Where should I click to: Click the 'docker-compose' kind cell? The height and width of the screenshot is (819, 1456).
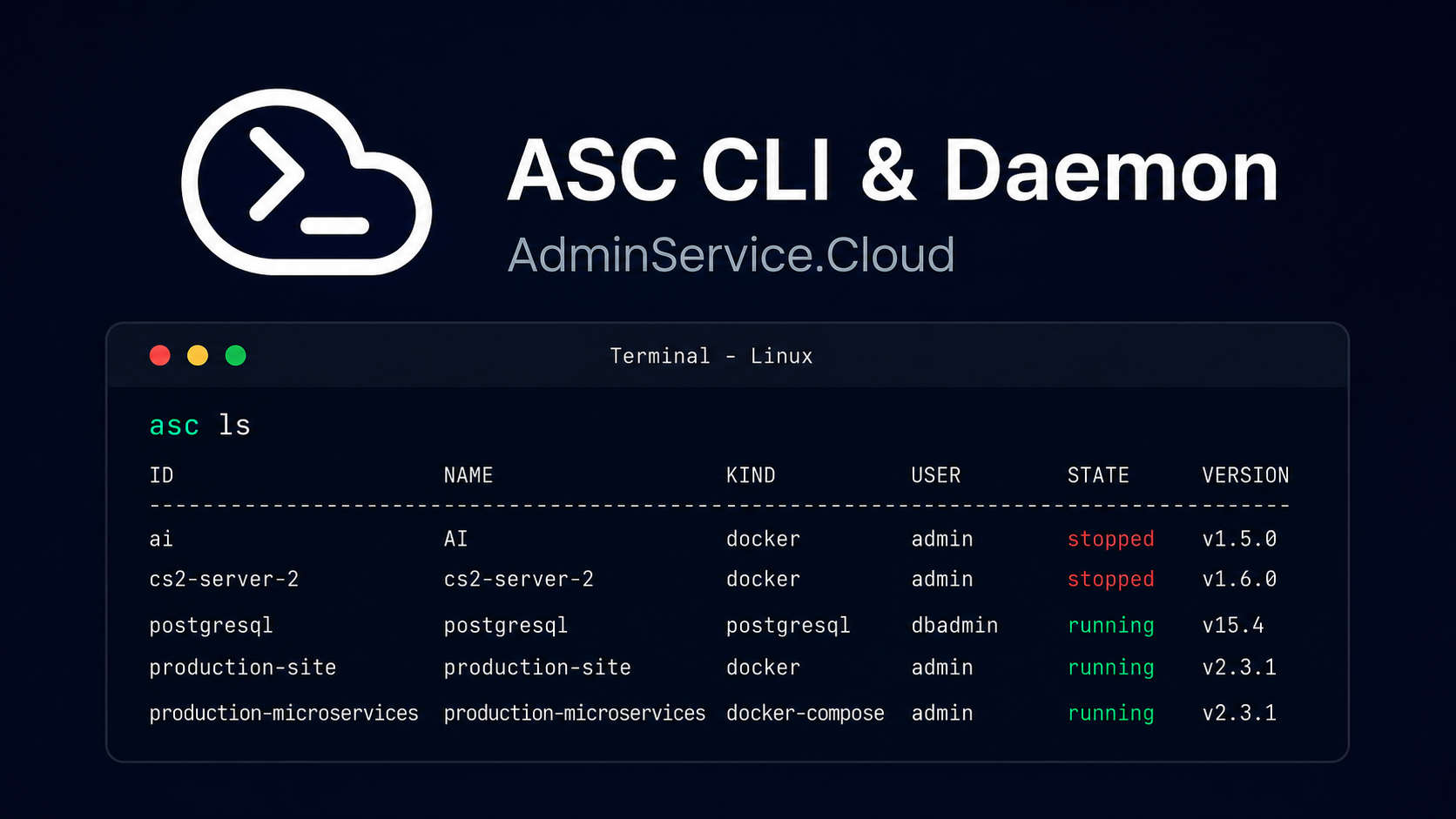click(x=806, y=713)
